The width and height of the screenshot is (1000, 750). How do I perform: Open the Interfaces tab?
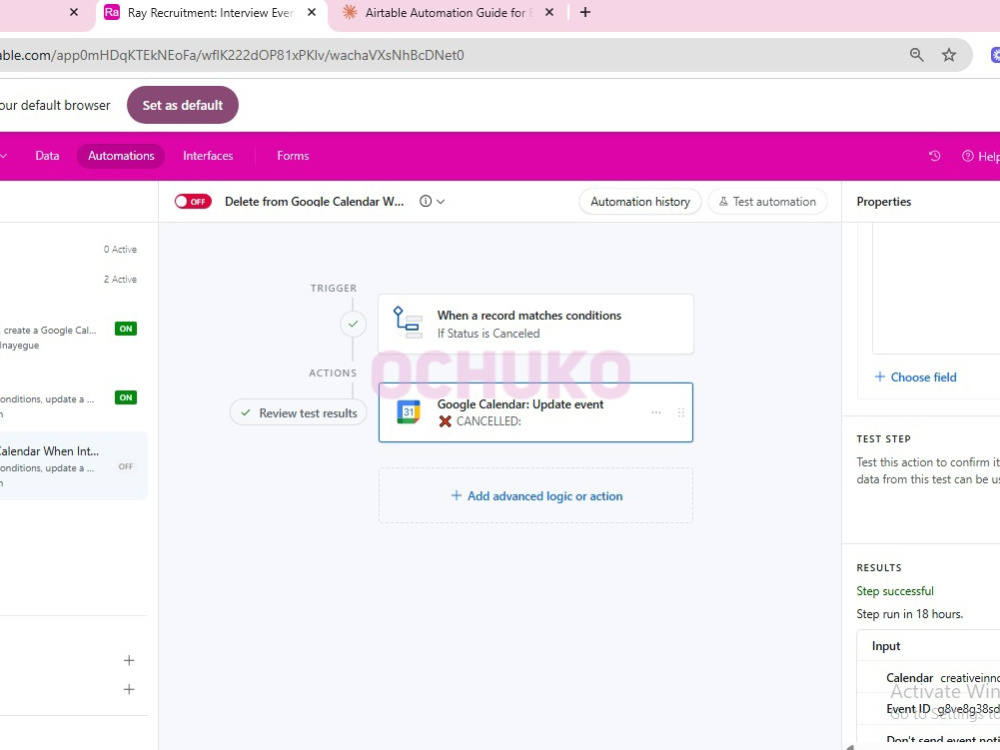coord(208,156)
